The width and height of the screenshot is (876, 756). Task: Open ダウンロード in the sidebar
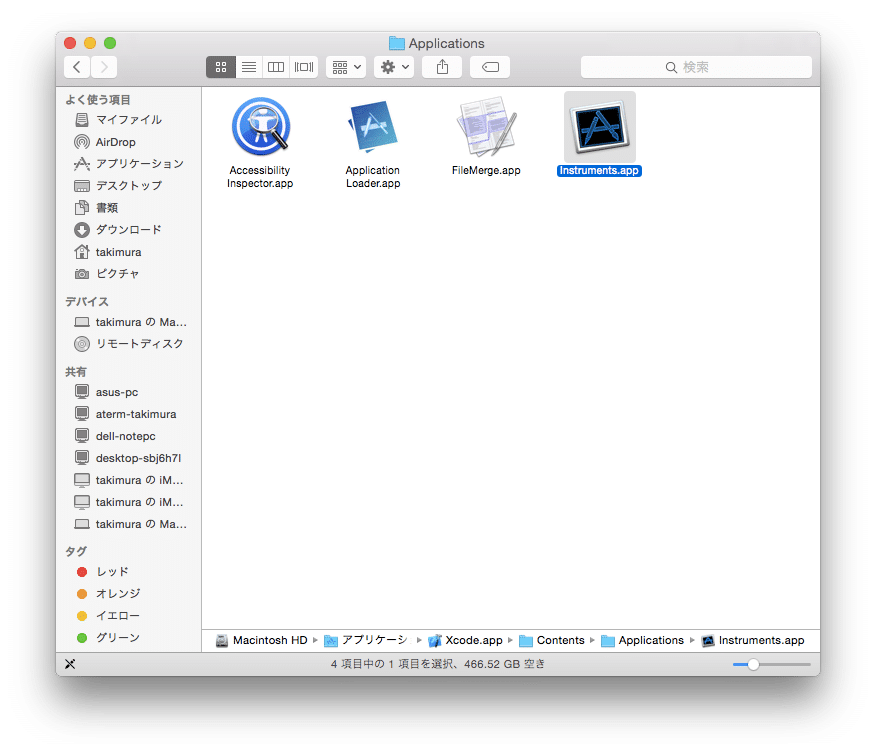(x=128, y=230)
